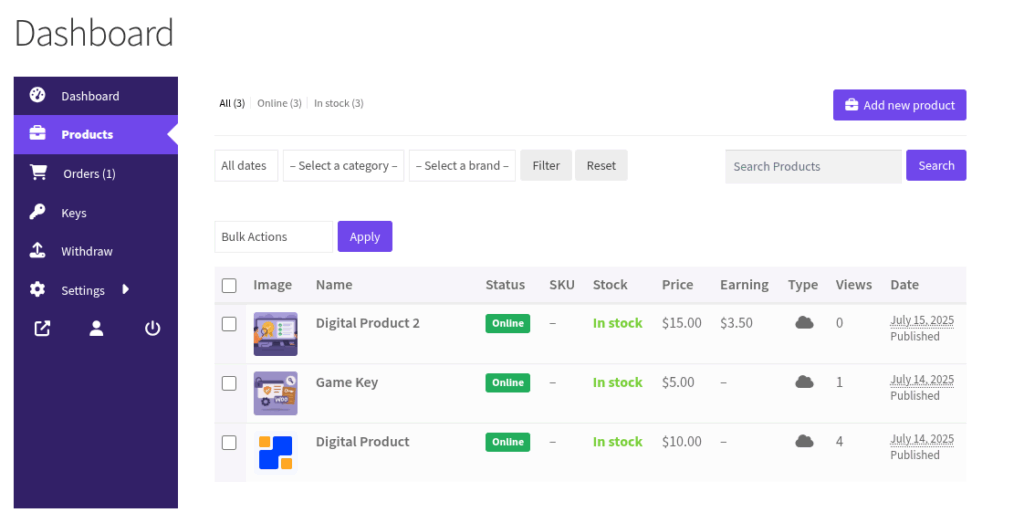This screenshot has width=1024, height=523.
Task: Open the Digital Product name link priced $10.00
Action: click(362, 441)
